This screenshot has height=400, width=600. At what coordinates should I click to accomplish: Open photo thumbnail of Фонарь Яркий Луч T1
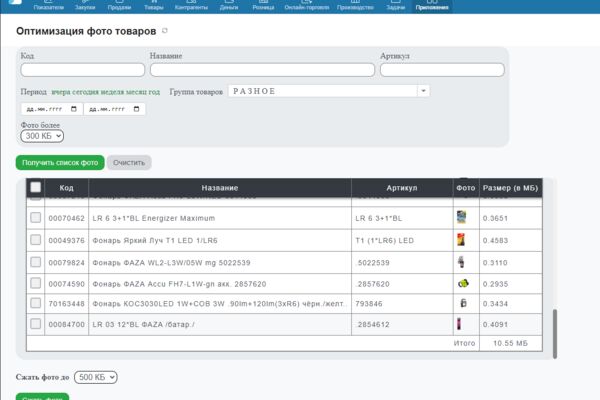pos(461,240)
